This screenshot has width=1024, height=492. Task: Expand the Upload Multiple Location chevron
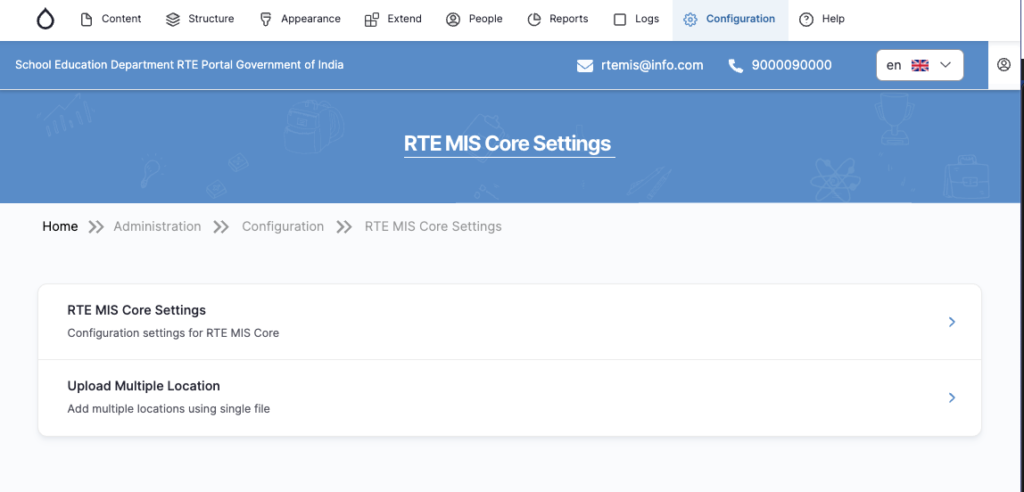pos(952,398)
